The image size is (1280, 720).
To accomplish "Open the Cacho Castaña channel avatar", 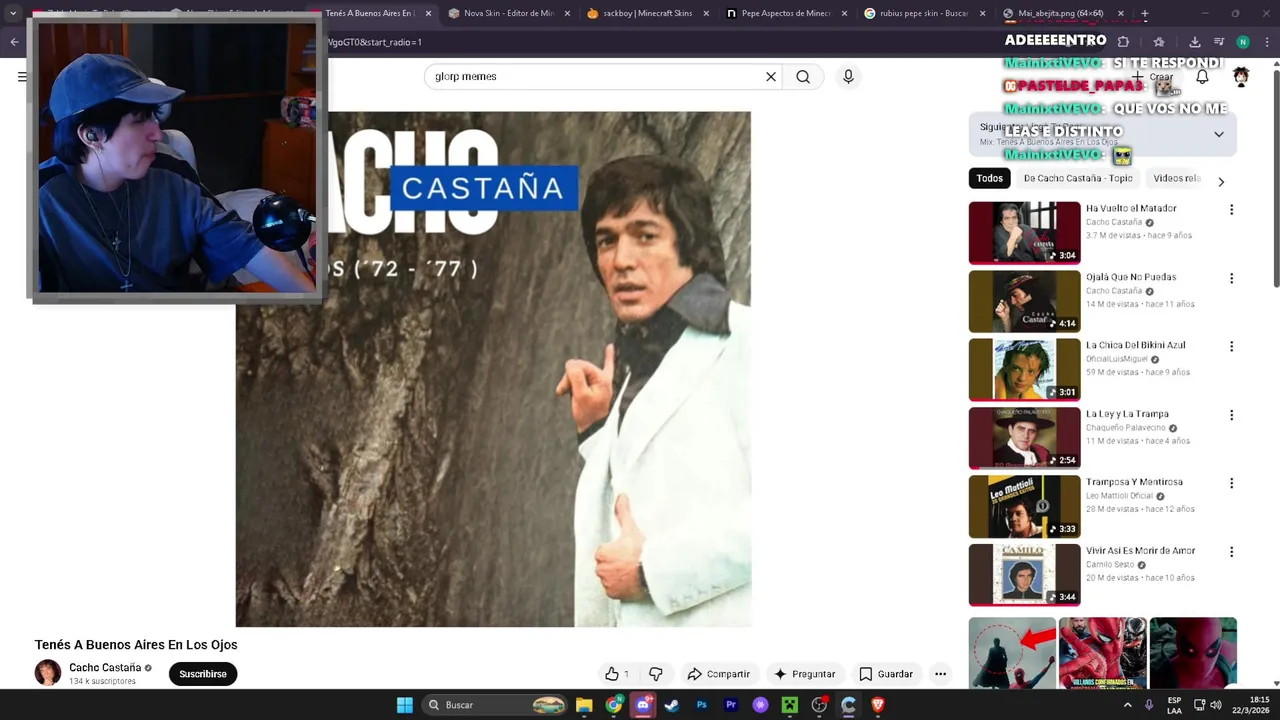I will pyautogui.click(x=48, y=674).
